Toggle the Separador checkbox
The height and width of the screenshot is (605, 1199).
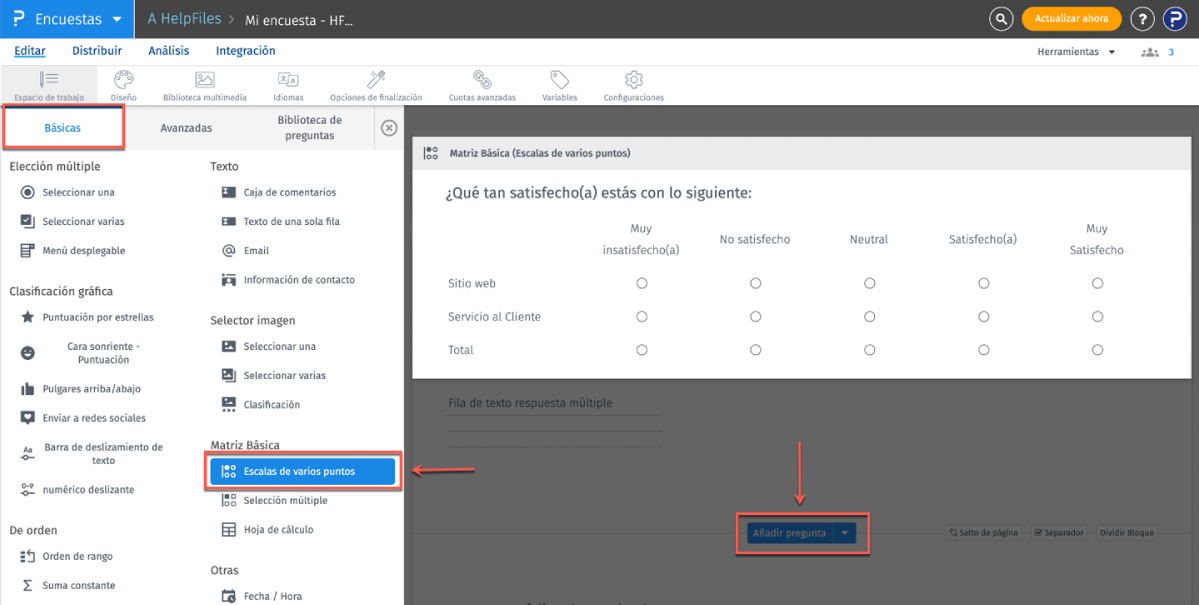1038,532
